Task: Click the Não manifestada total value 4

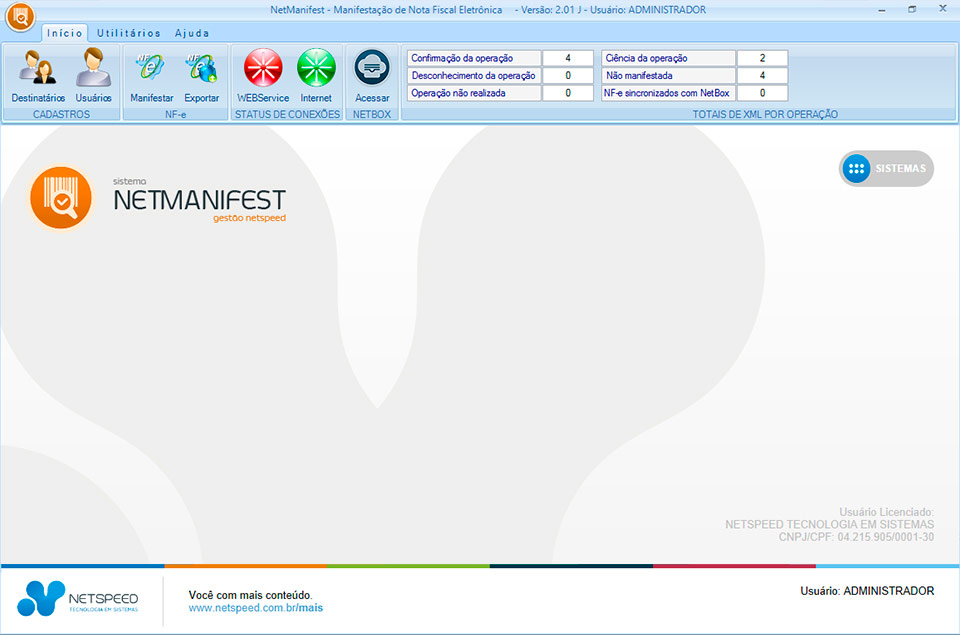Action: [762, 75]
